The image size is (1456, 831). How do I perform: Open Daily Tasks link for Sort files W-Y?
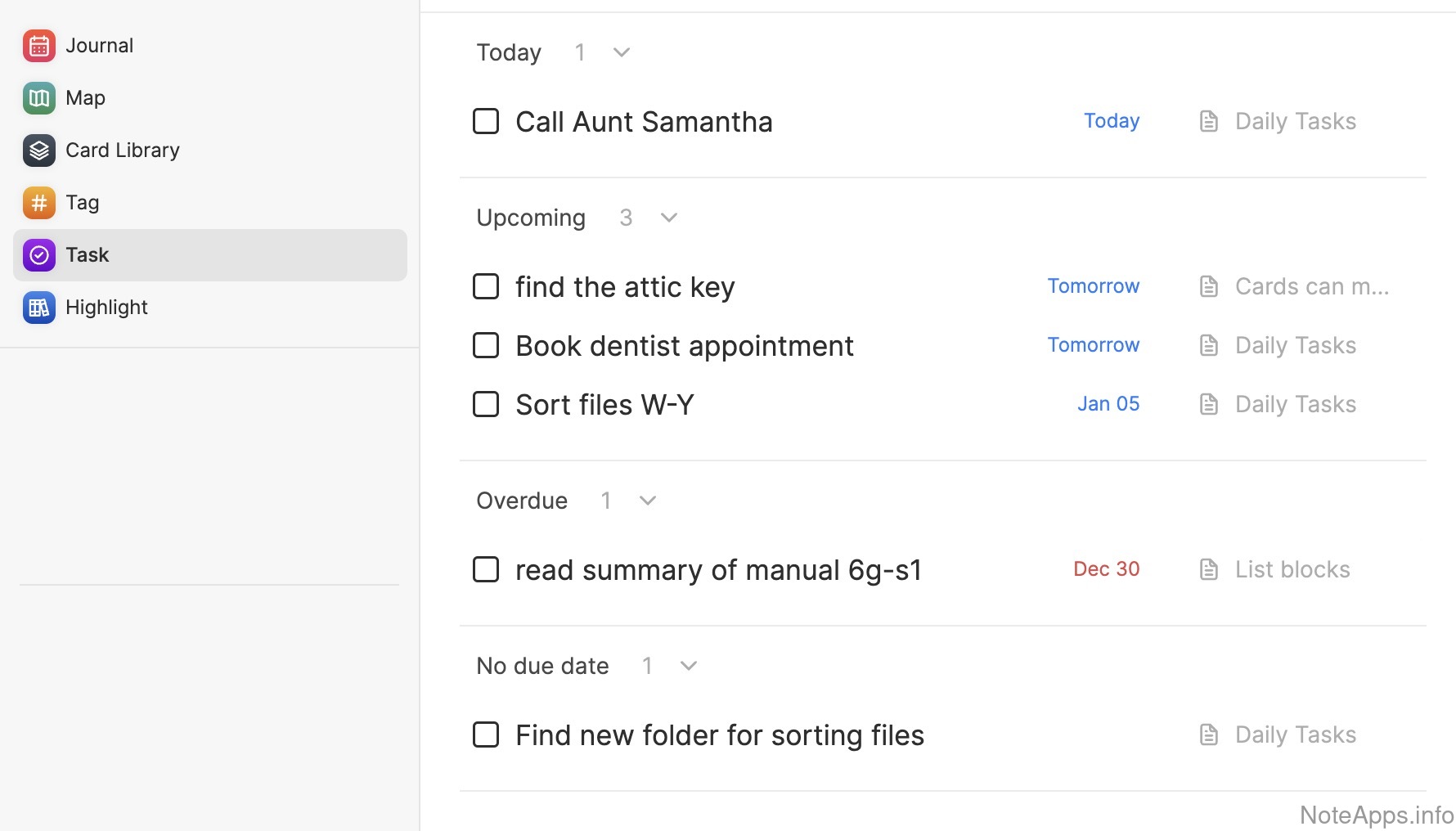pyautogui.click(x=1295, y=404)
